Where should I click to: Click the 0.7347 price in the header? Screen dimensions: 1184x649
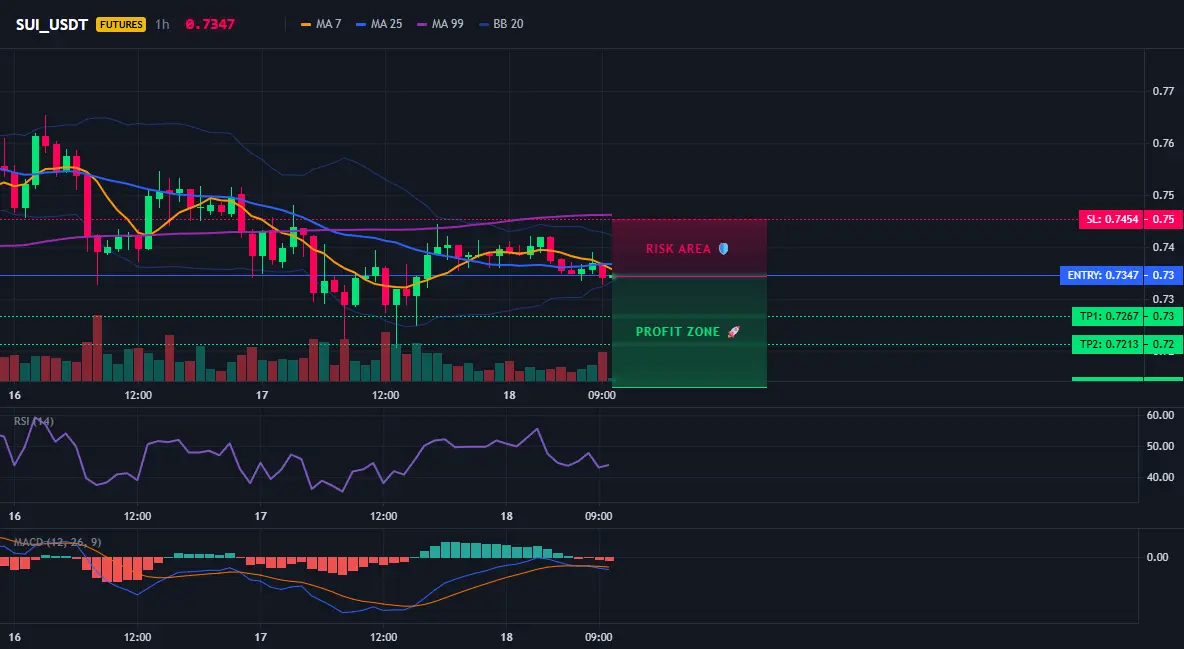[x=210, y=24]
